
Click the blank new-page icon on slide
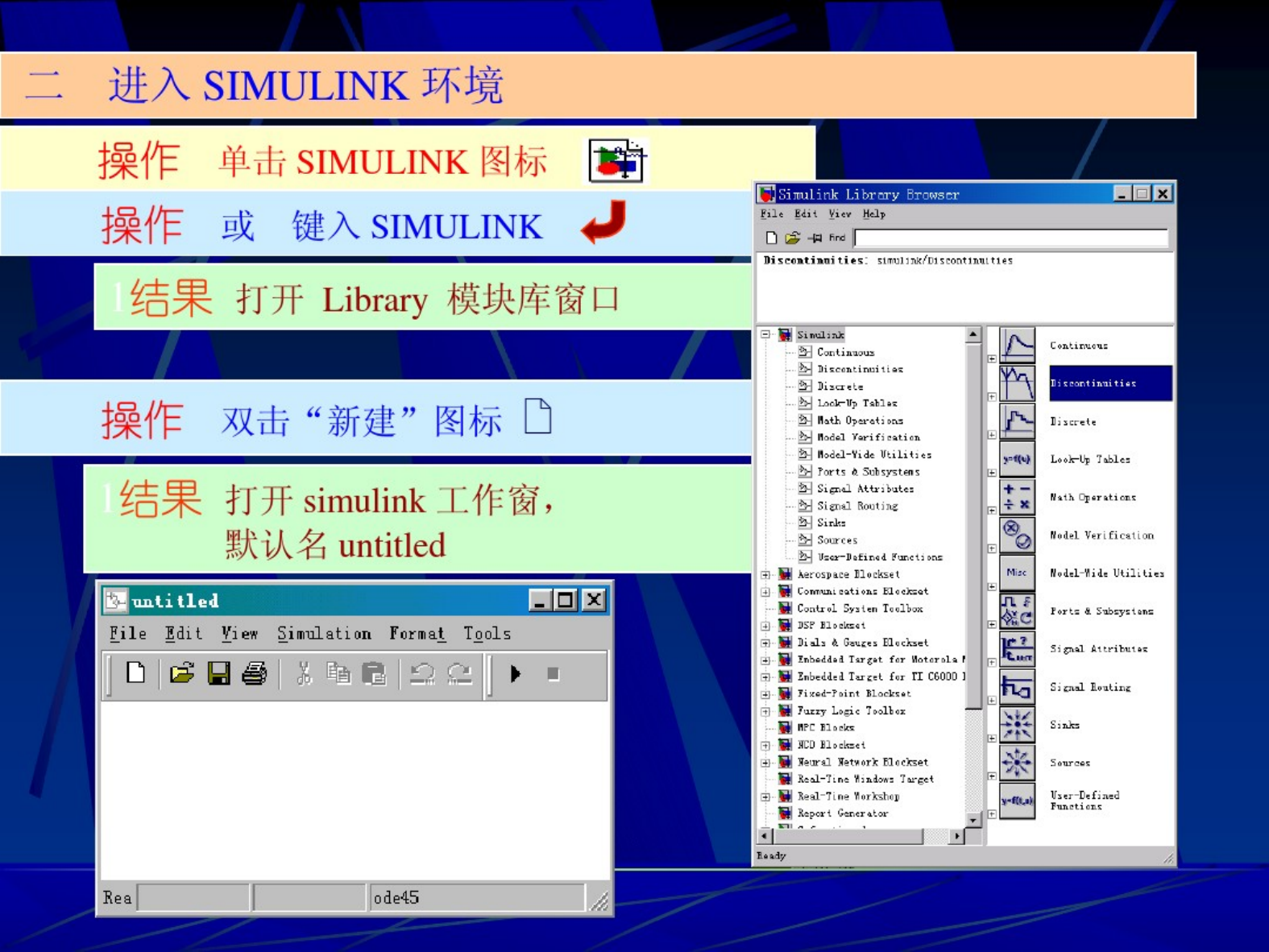click(x=537, y=416)
